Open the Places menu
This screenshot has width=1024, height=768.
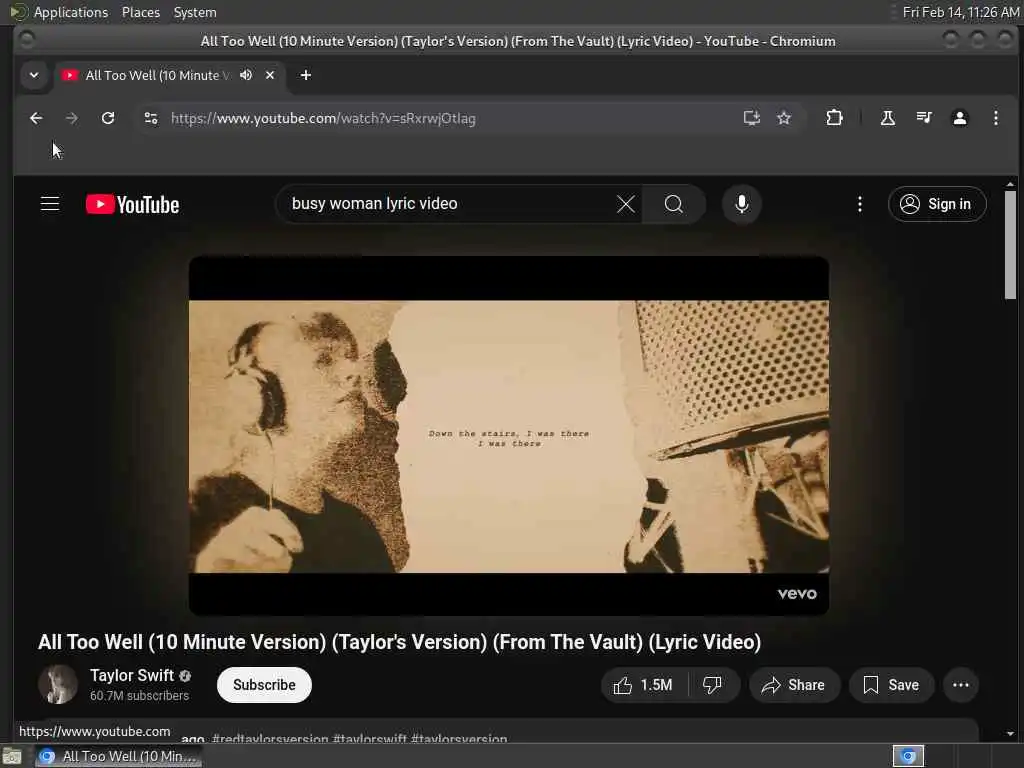point(140,12)
